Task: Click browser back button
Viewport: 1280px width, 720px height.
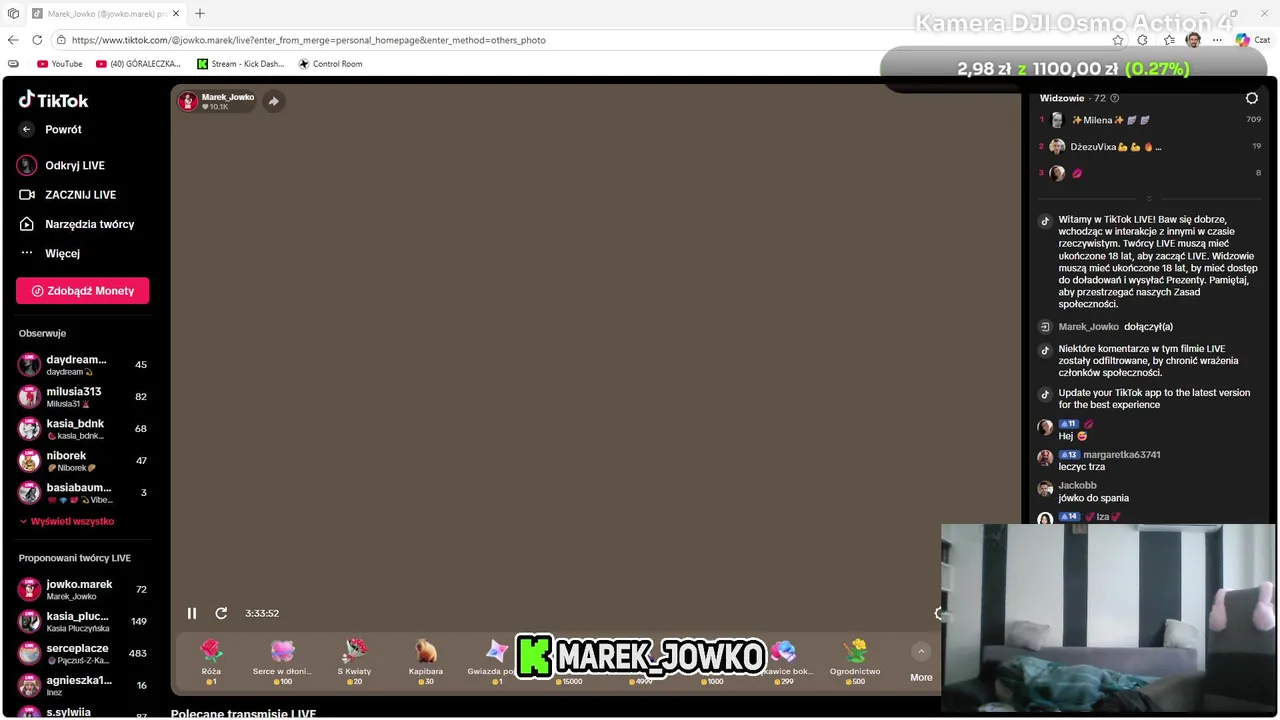Action: pos(13,40)
